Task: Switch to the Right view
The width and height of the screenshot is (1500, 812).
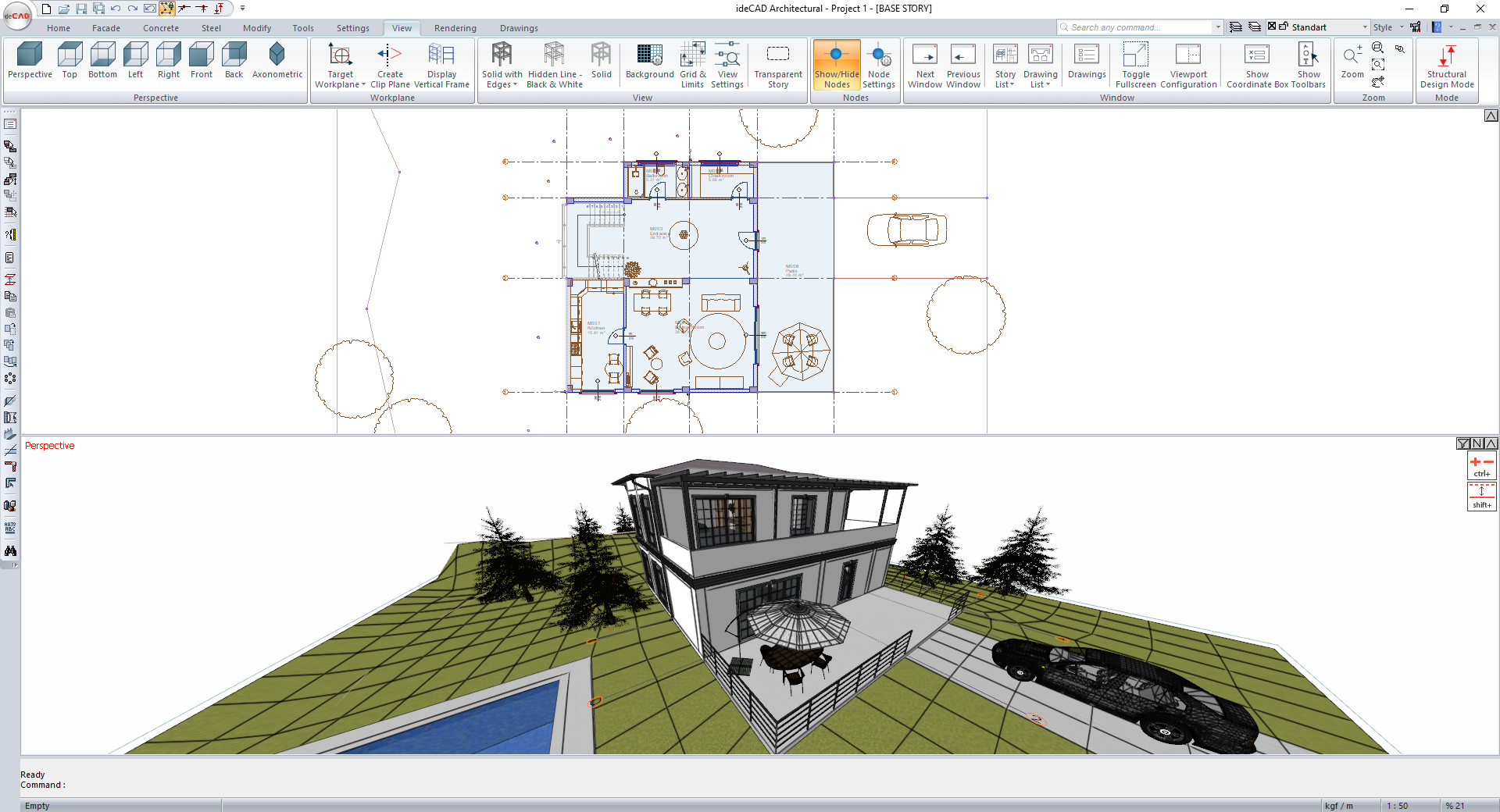Action: 168,61
